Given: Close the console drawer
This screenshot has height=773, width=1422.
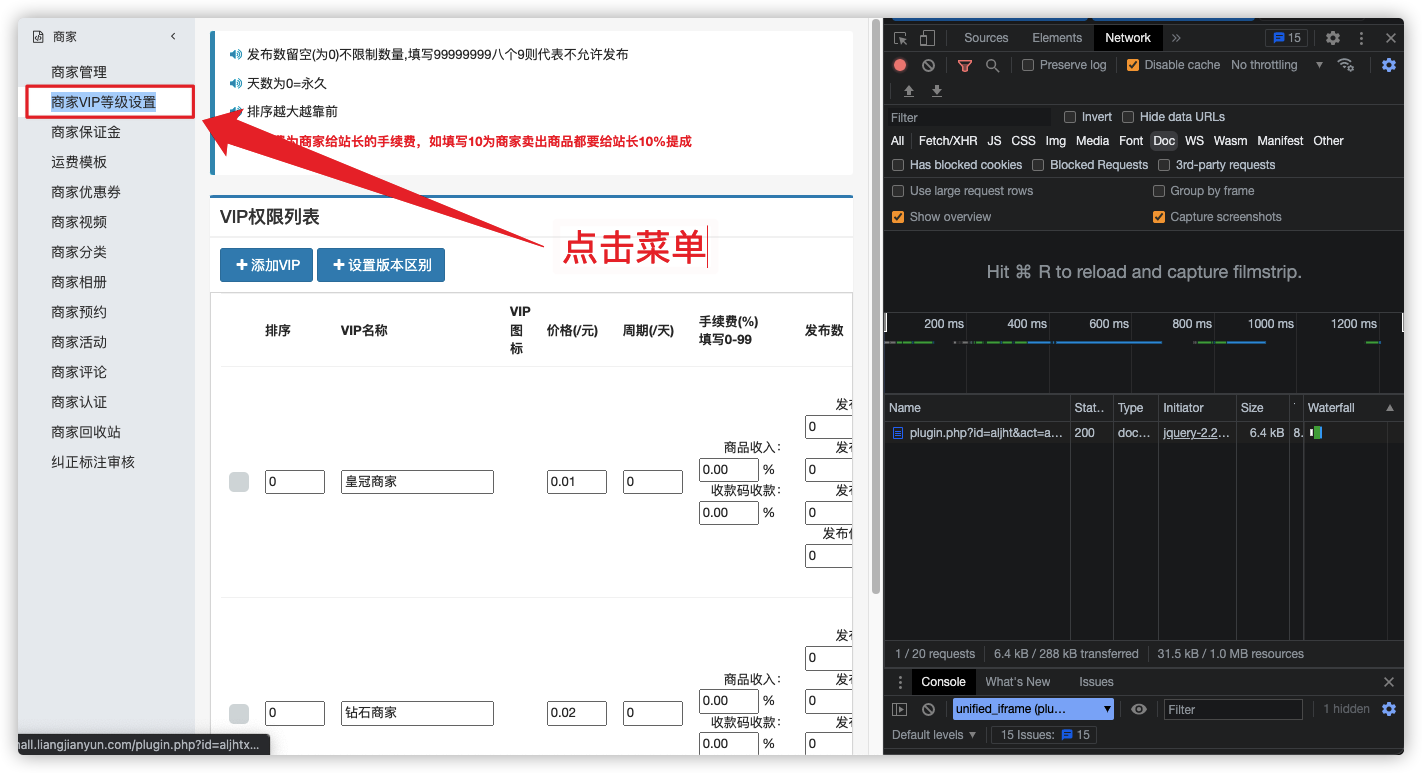Looking at the screenshot, I should click(x=1389, y=682).
